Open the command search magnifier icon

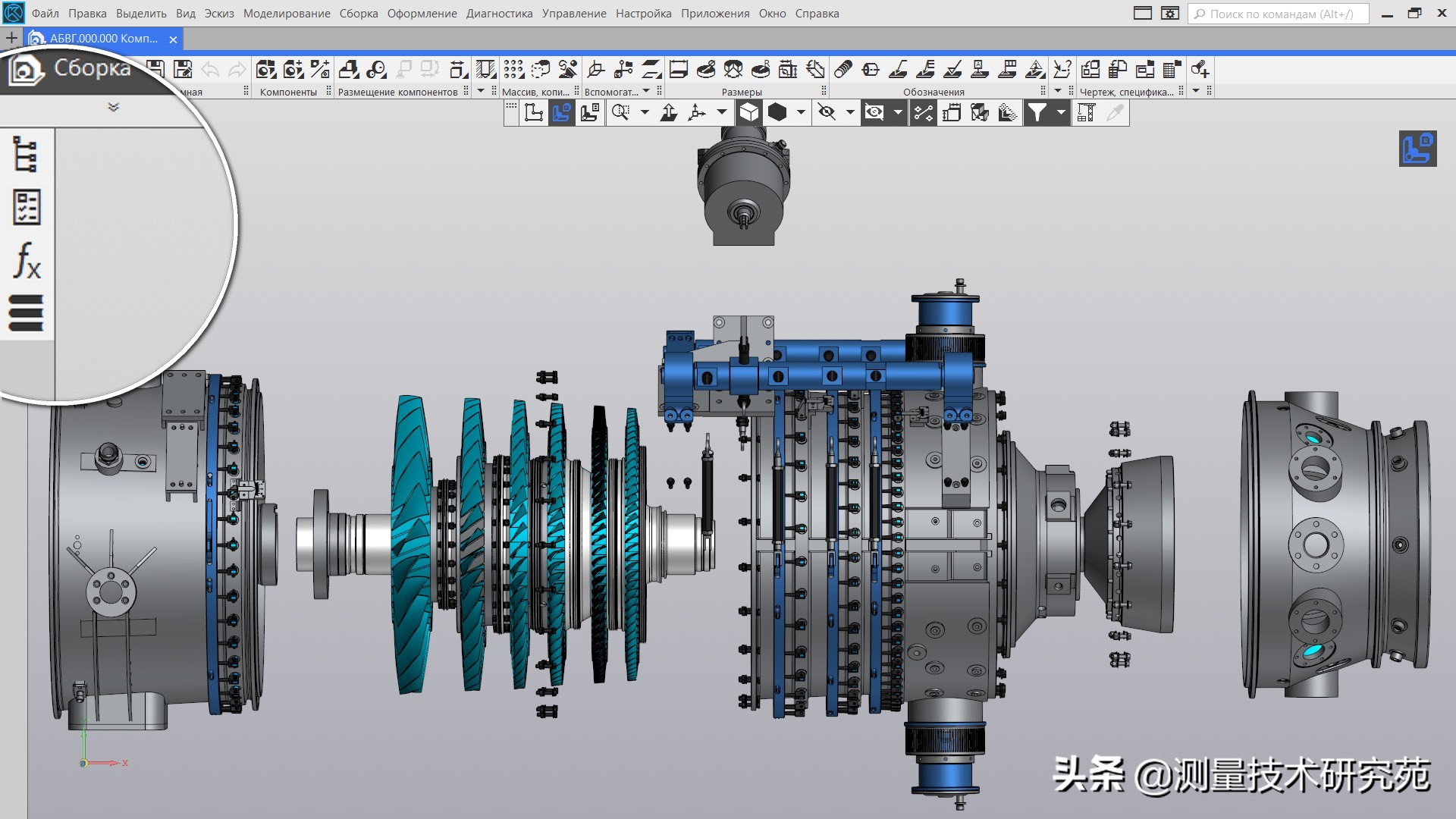1200,13
